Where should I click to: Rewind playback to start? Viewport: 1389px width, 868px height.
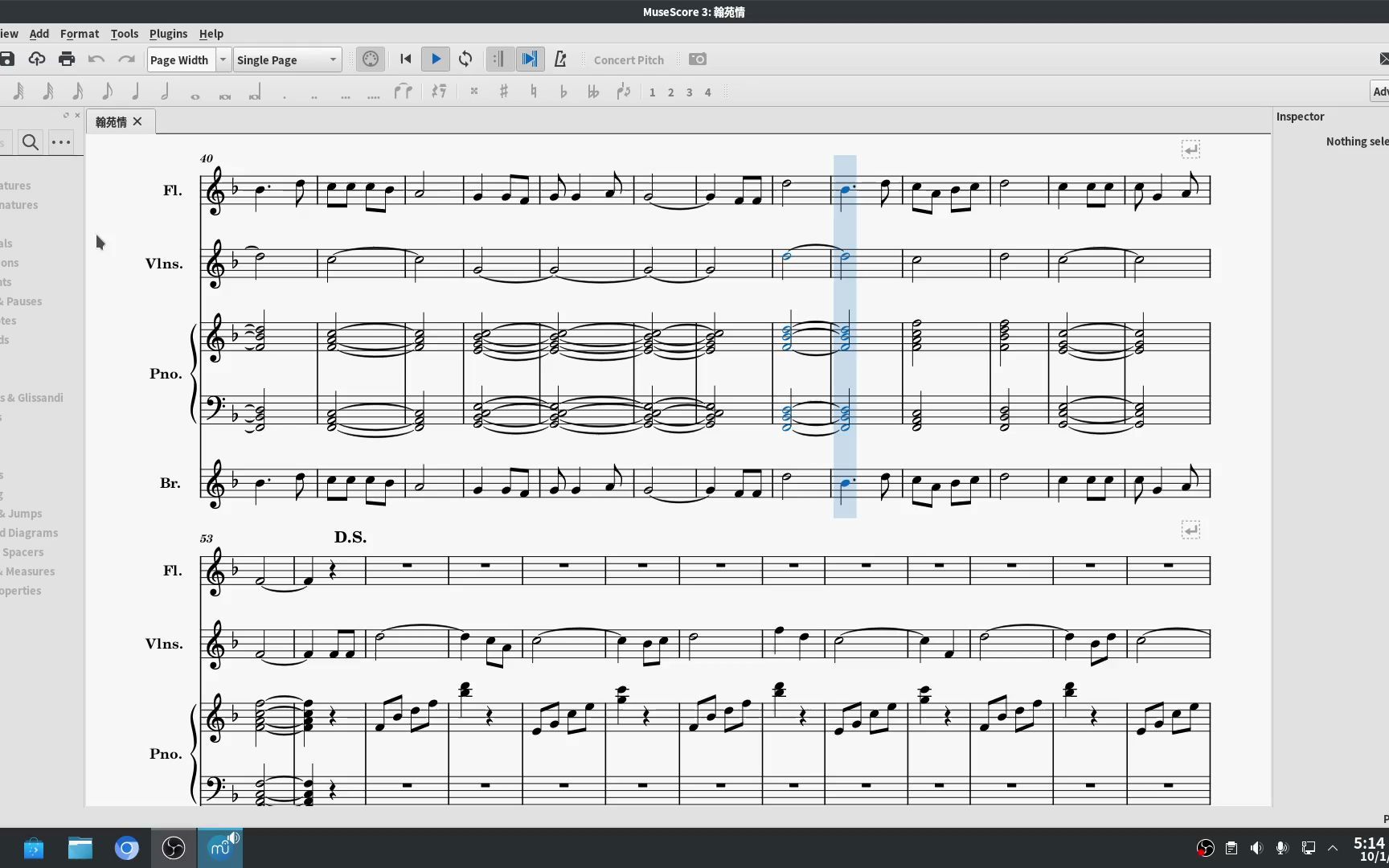click(406, 59)
